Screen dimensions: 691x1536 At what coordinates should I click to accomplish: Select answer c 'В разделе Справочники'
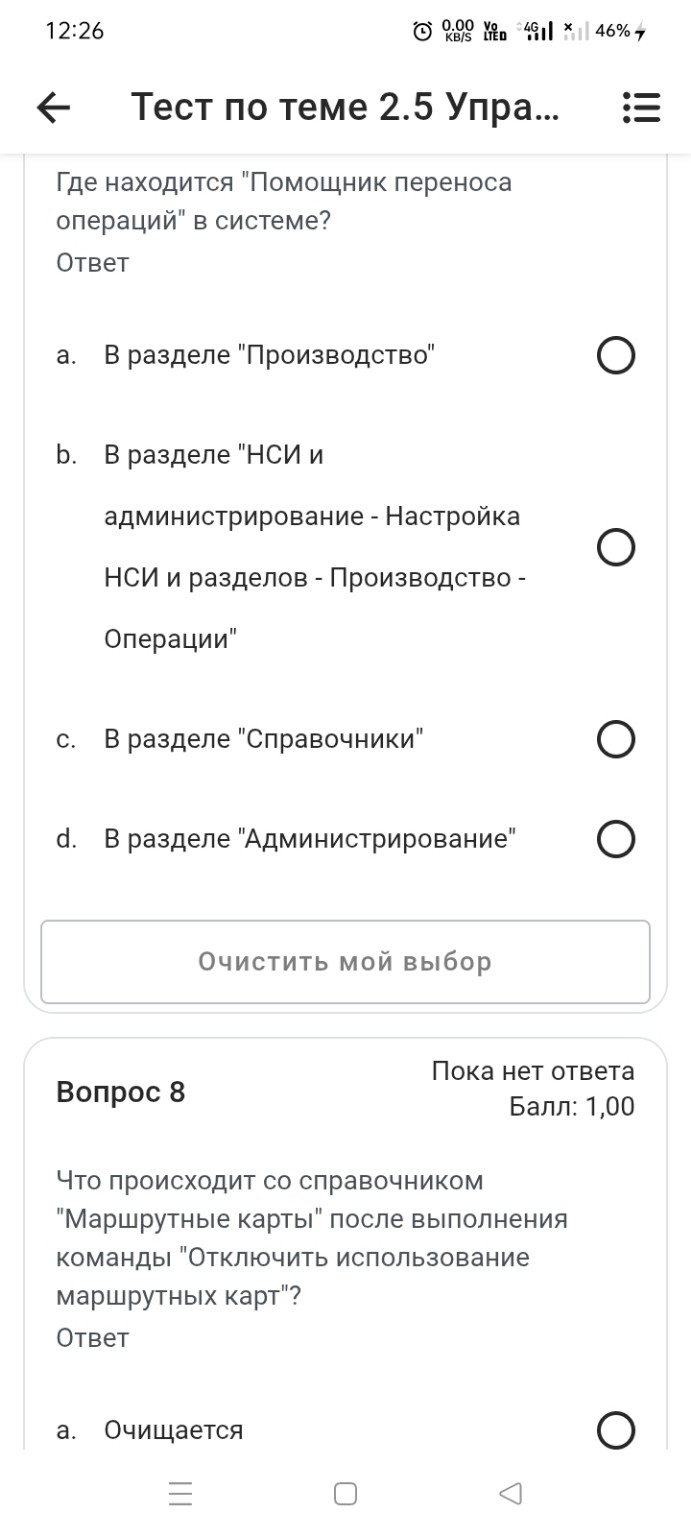[617, 740]
